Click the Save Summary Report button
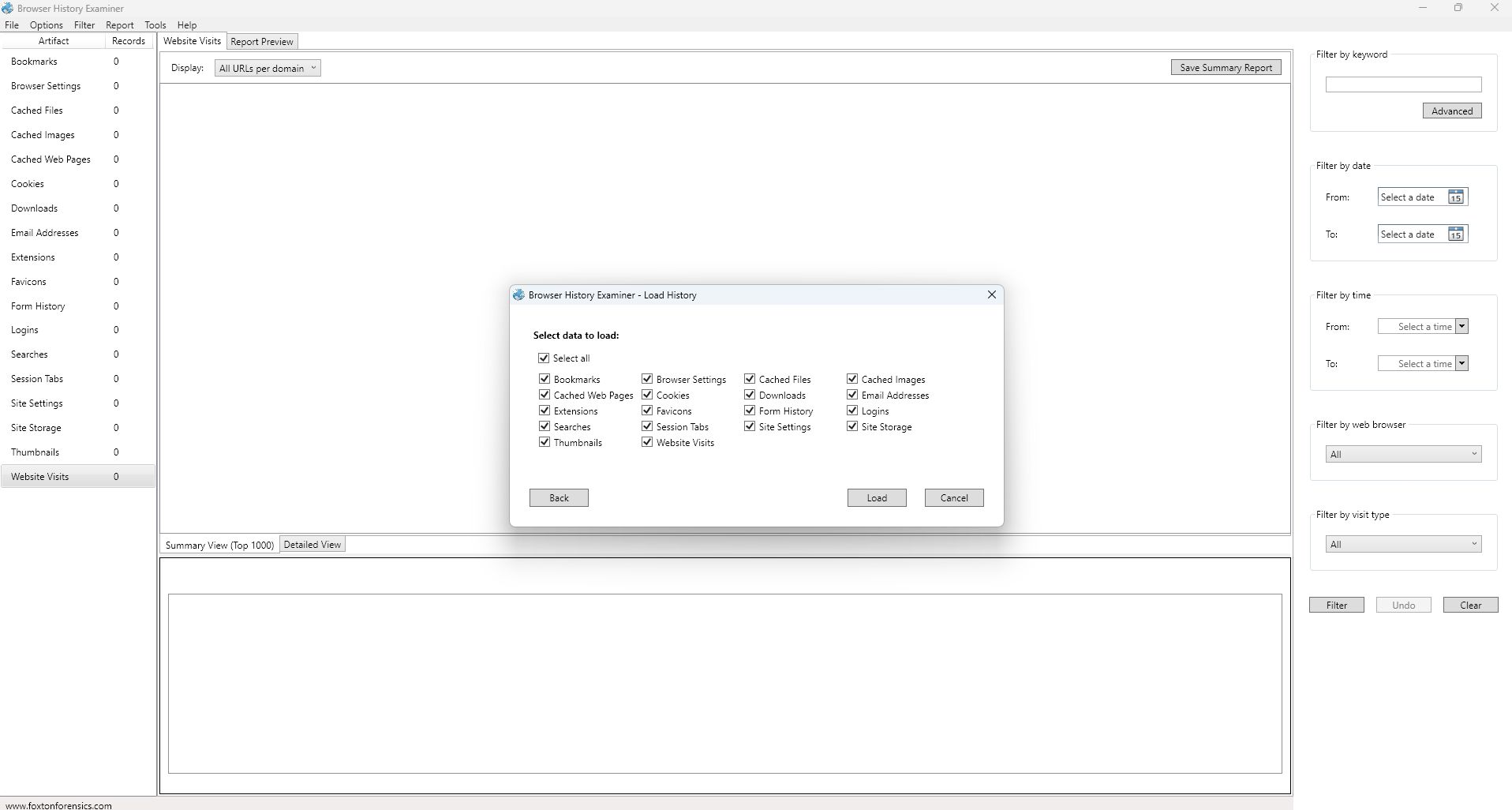The image size is (1512, 810). [1225, 68]
